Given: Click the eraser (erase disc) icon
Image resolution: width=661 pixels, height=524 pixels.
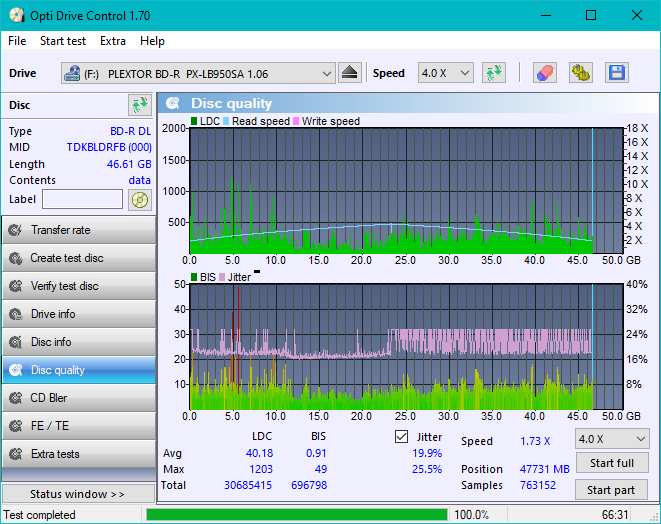Looking at the screenshot, I should [545, 73].
